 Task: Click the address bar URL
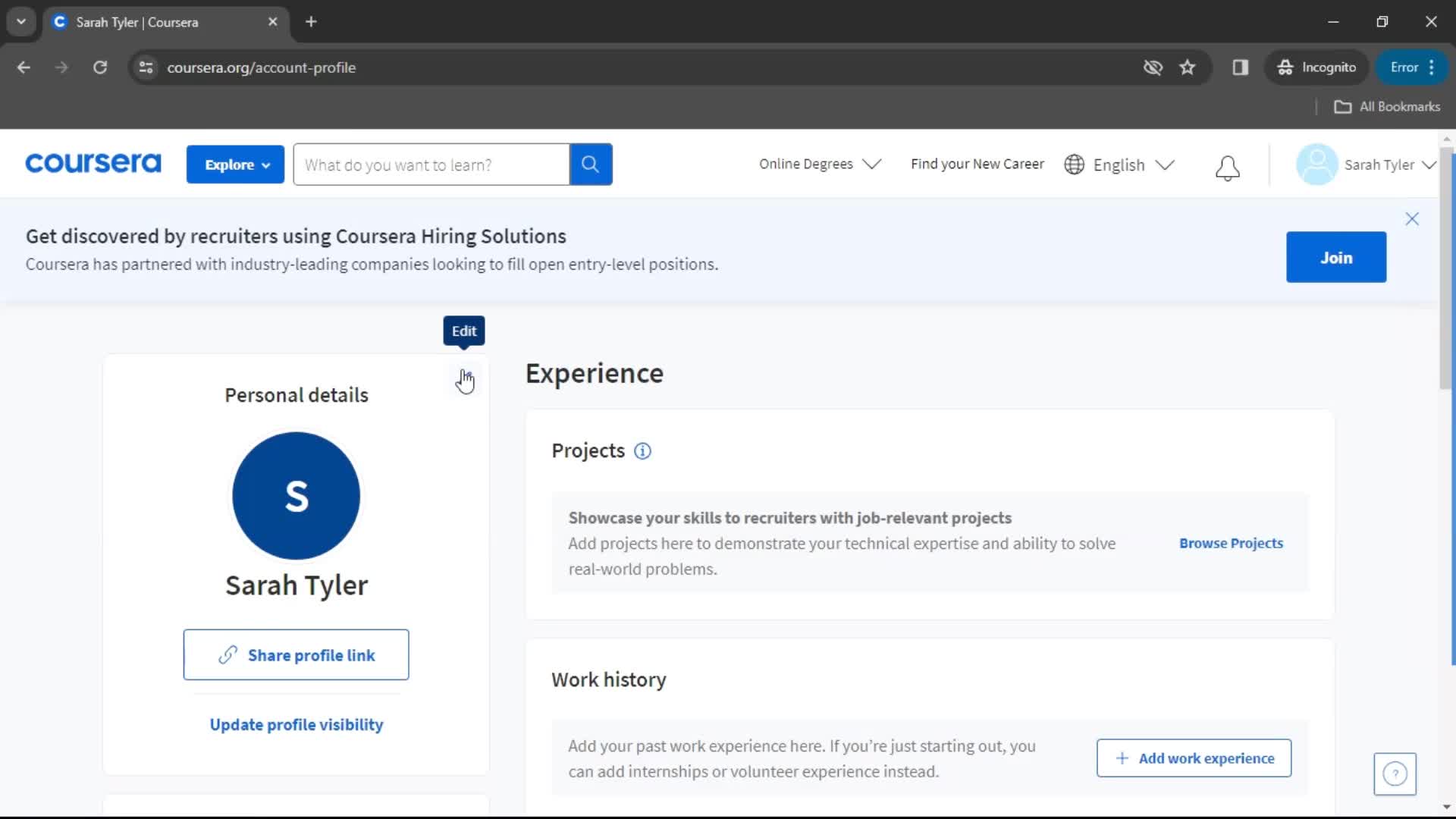tap(262, 67)
